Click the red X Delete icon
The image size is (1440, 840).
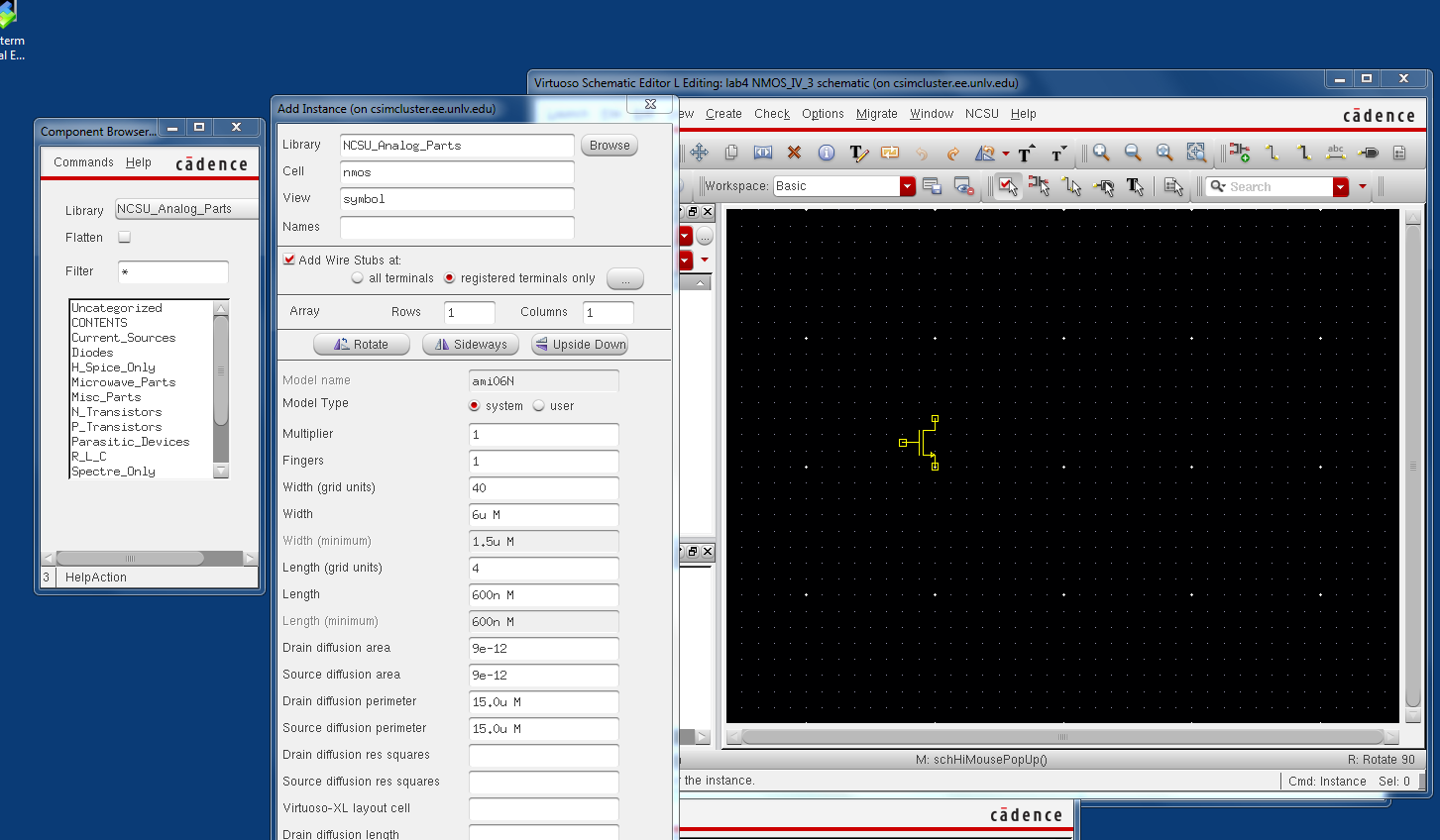[x=794, y=153]
